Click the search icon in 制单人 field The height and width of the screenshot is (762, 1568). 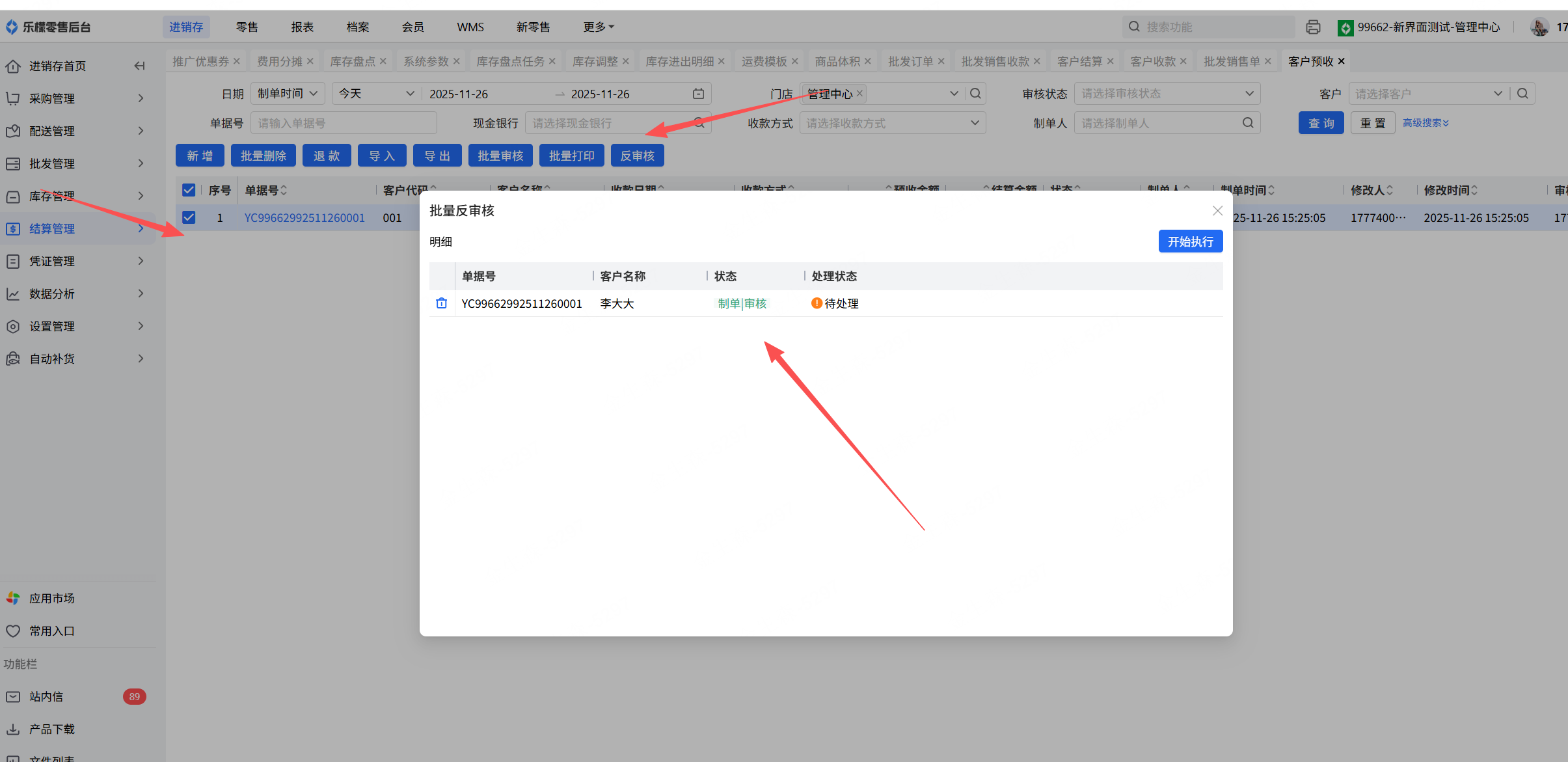(x=1247, y=123)
